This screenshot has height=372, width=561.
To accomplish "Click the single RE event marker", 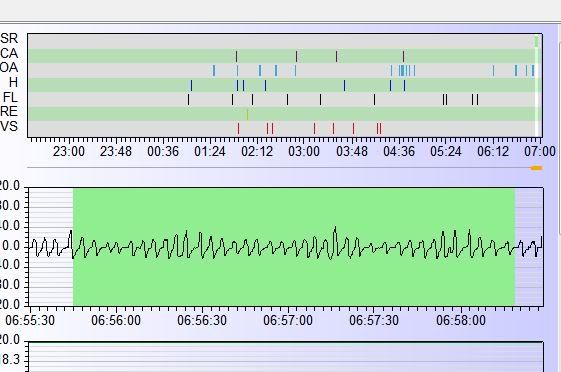I will tap(247, 114).
